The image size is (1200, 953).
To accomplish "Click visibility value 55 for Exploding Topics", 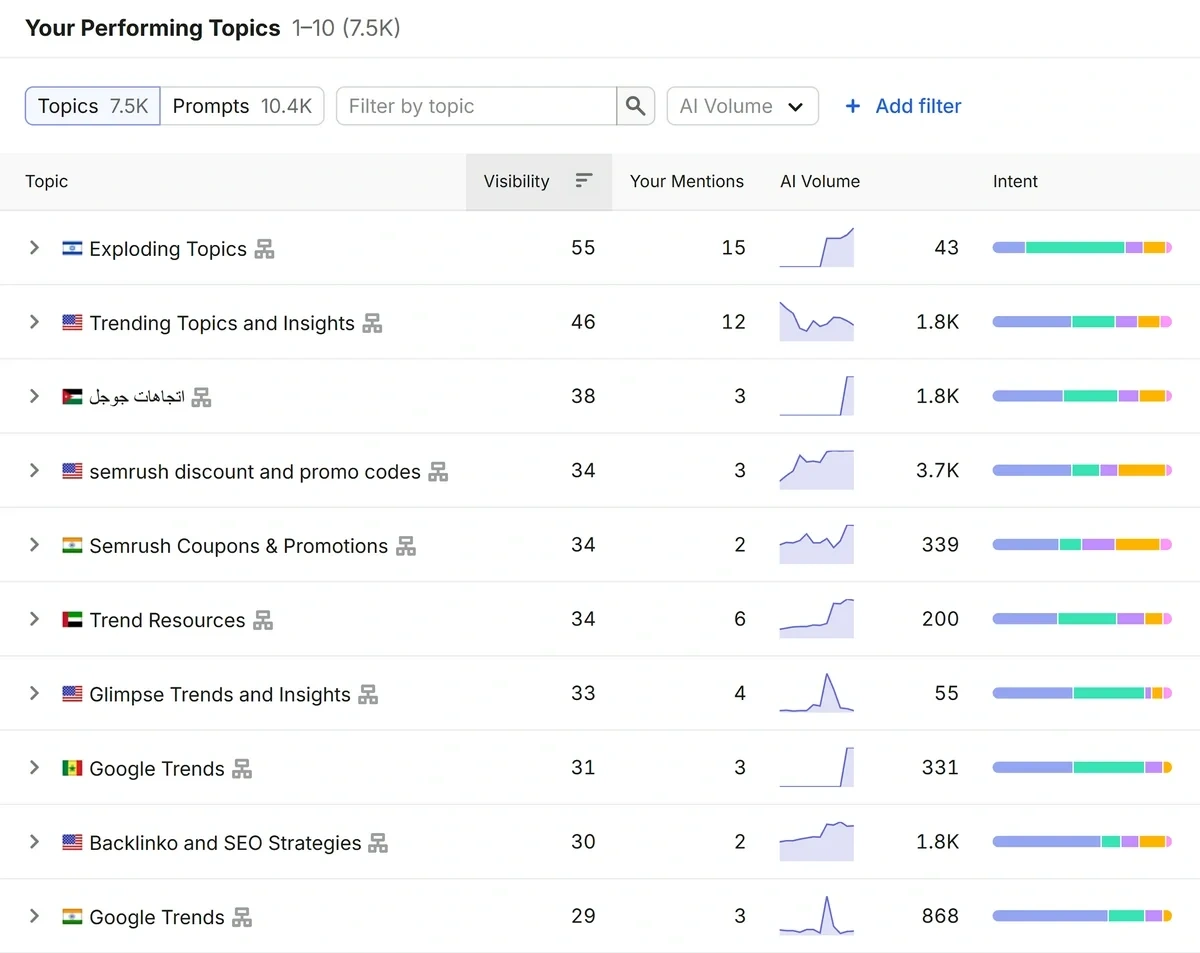I will 583,248.
